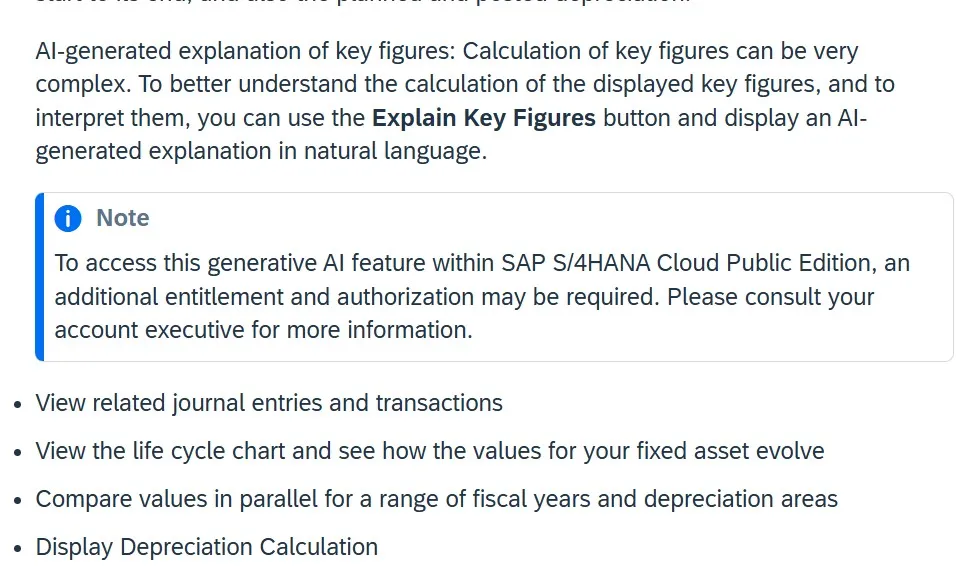978x580 pixels.
Task: Click the blue vertical bar of the note box
Action: click(40, 277)
